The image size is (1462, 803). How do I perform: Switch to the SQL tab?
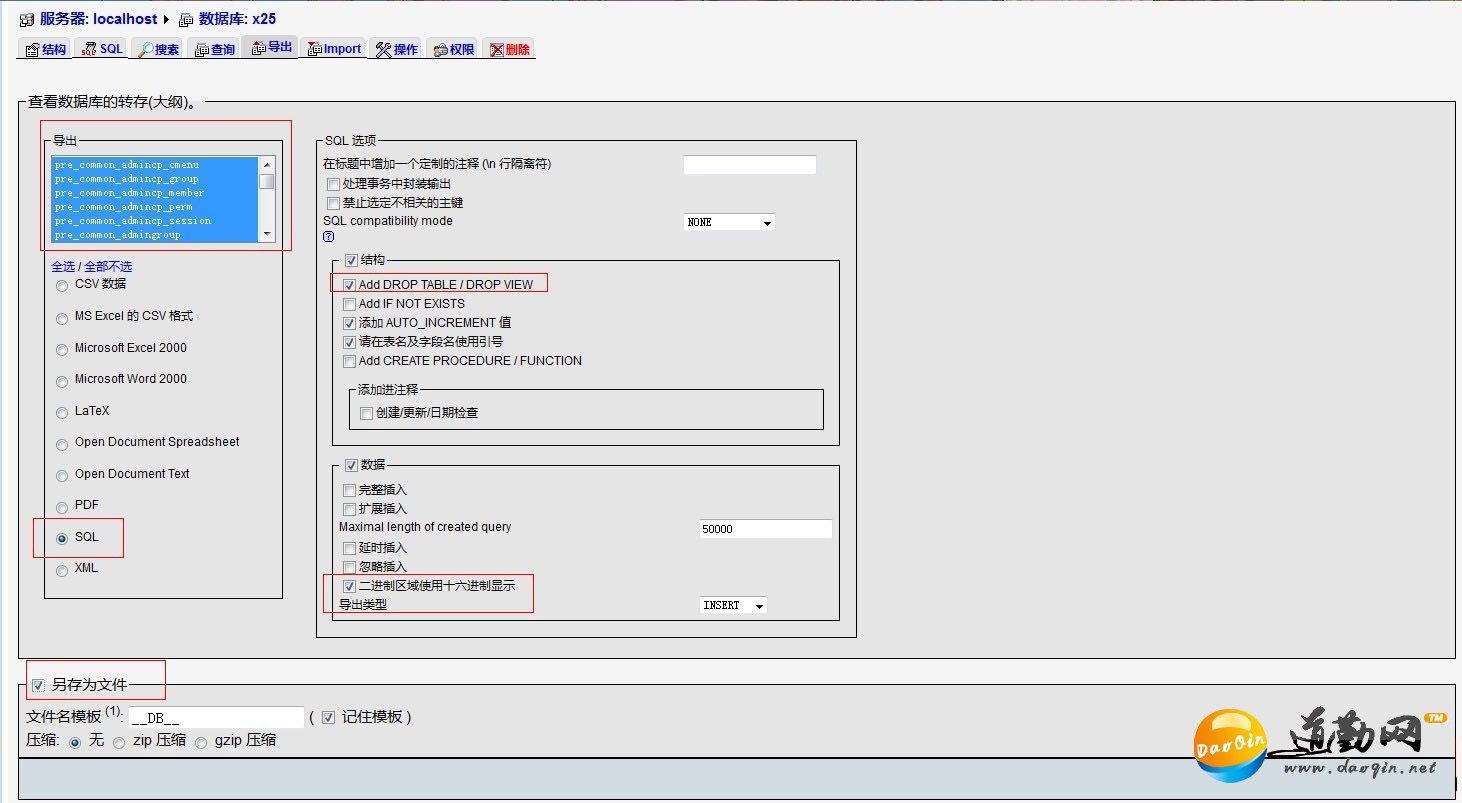point(102,49)
